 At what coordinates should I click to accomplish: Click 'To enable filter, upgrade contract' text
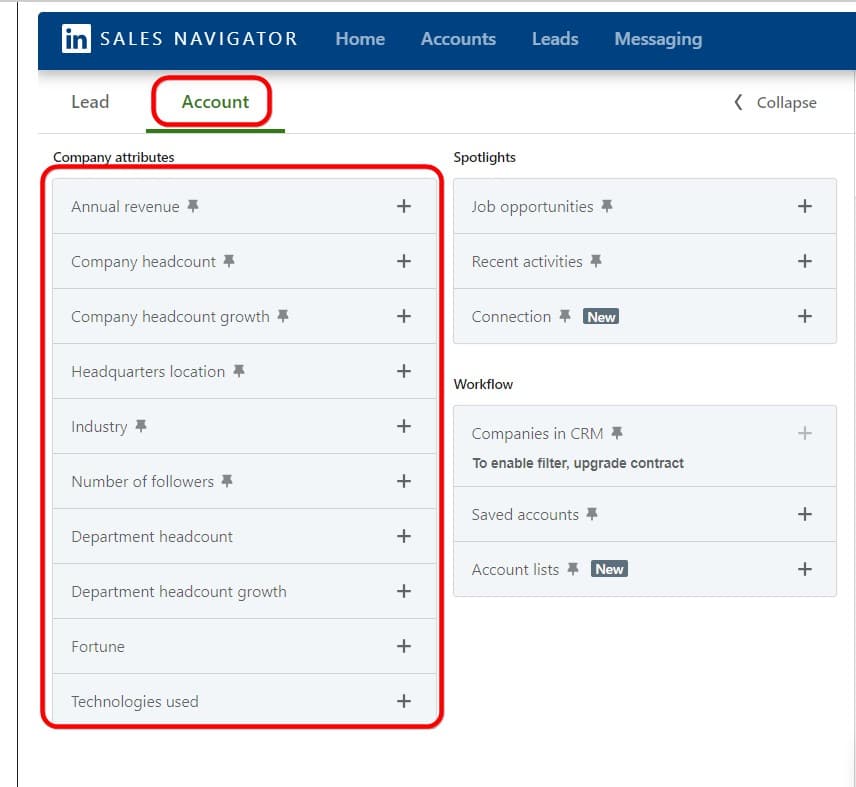[x=578, y=463]
